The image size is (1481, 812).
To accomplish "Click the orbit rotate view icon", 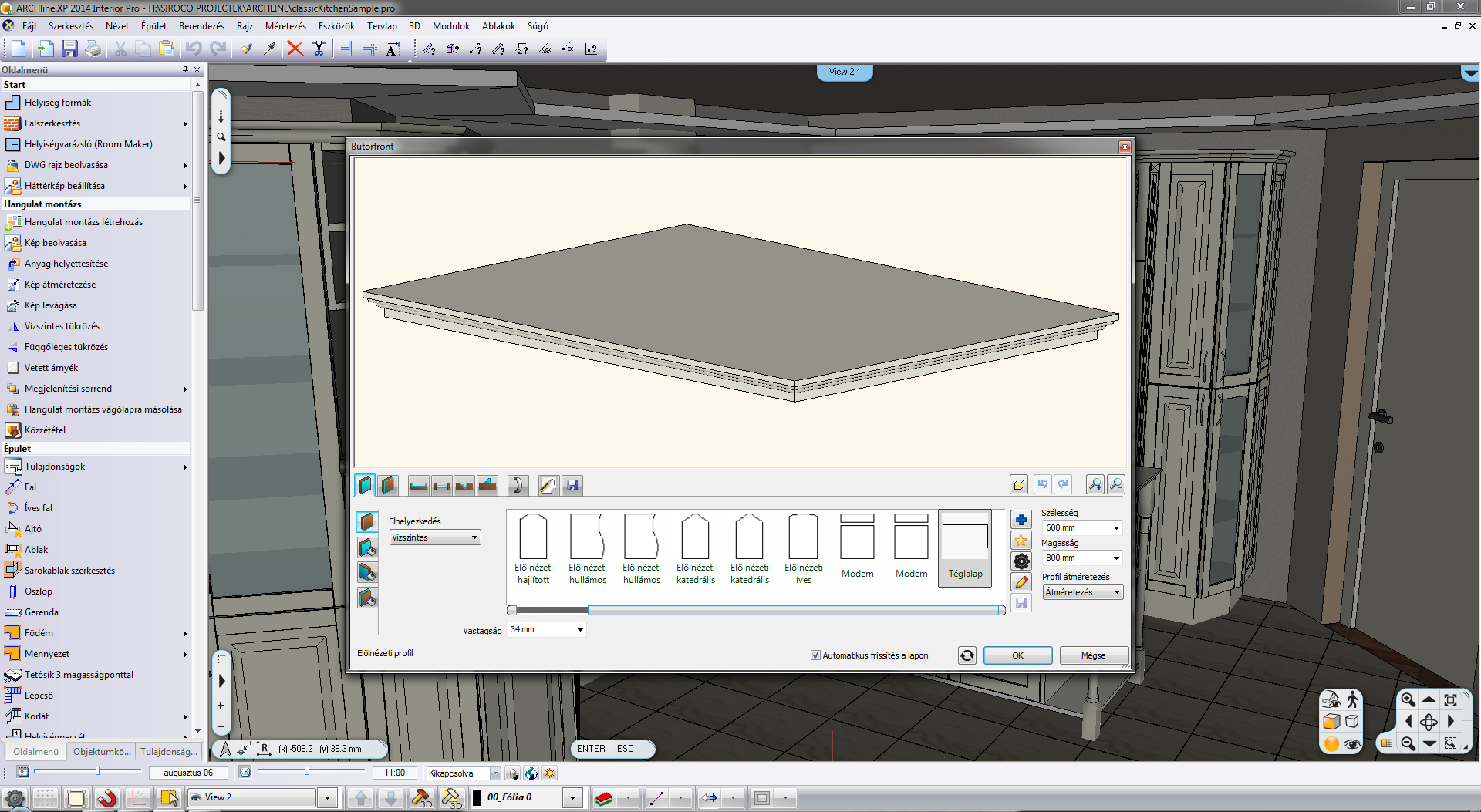I will [1429, 722].
